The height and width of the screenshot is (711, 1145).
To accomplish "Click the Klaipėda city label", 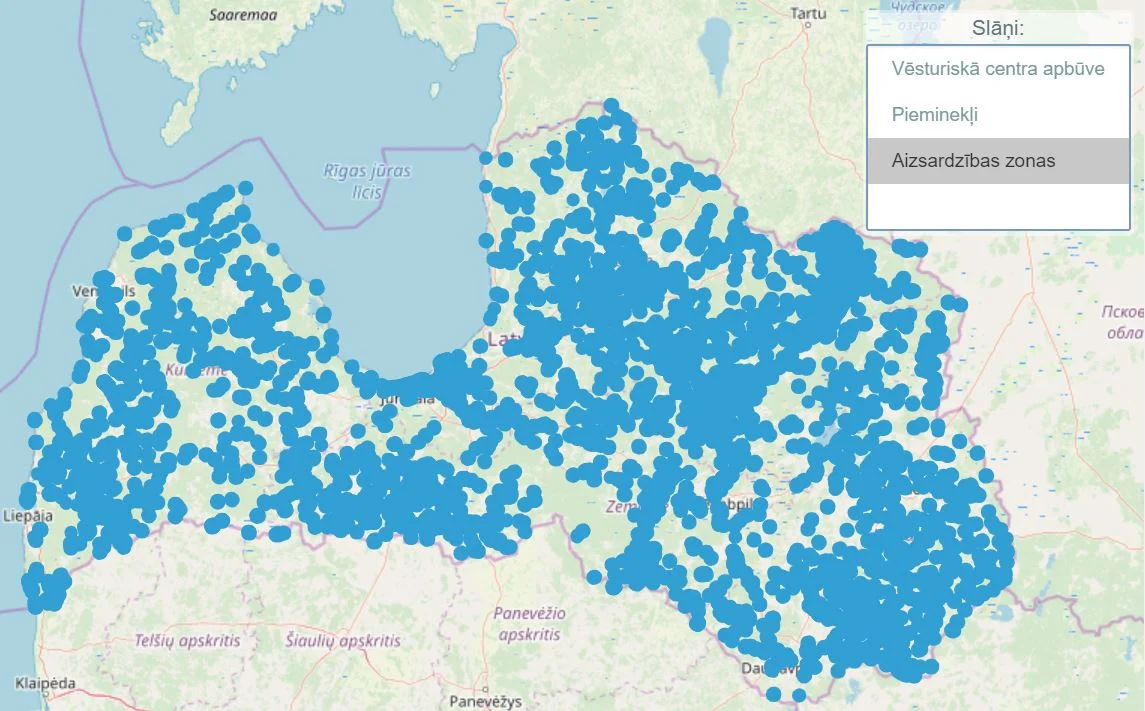I will 45,684.
